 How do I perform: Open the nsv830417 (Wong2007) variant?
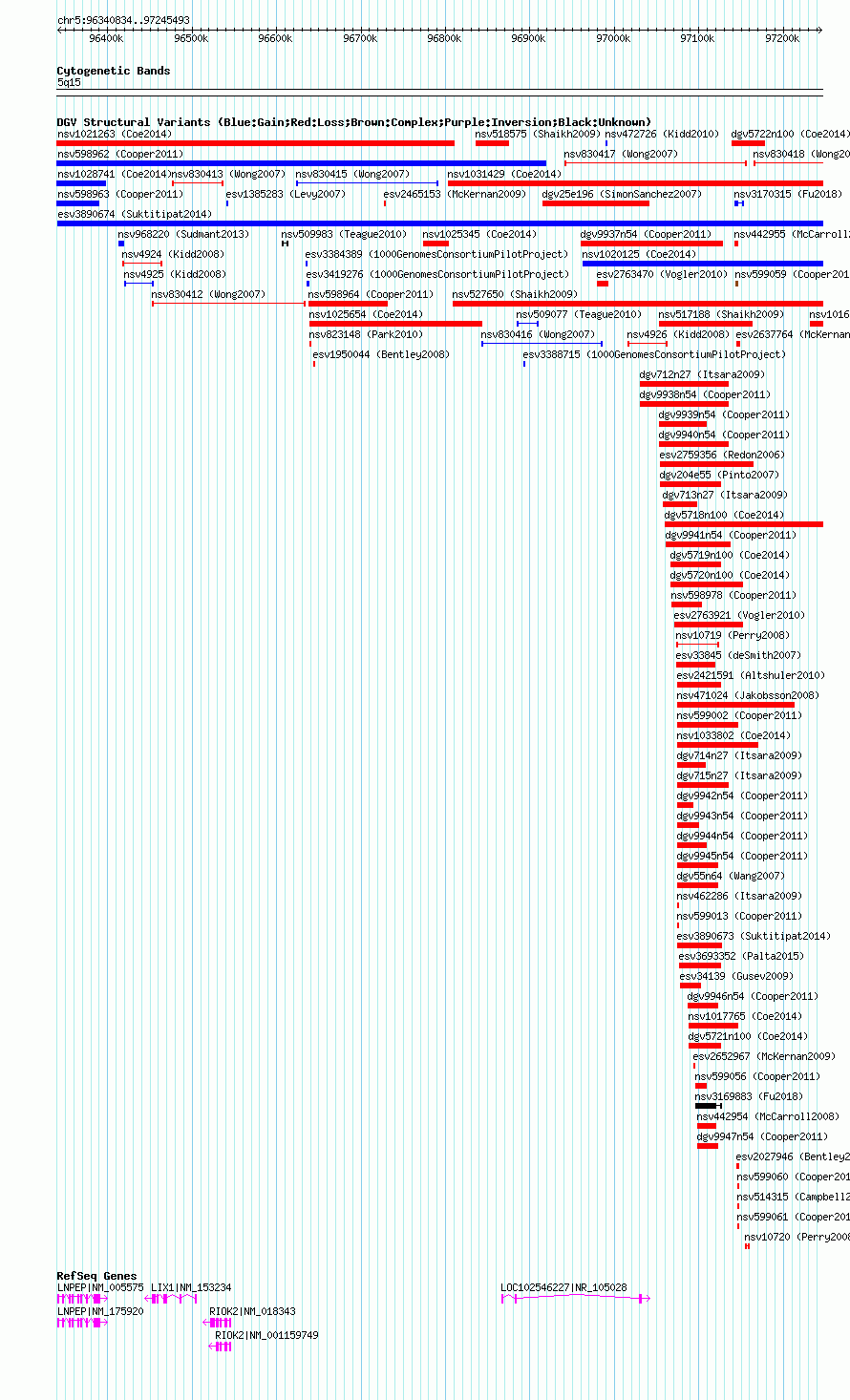tap(655, 163)
